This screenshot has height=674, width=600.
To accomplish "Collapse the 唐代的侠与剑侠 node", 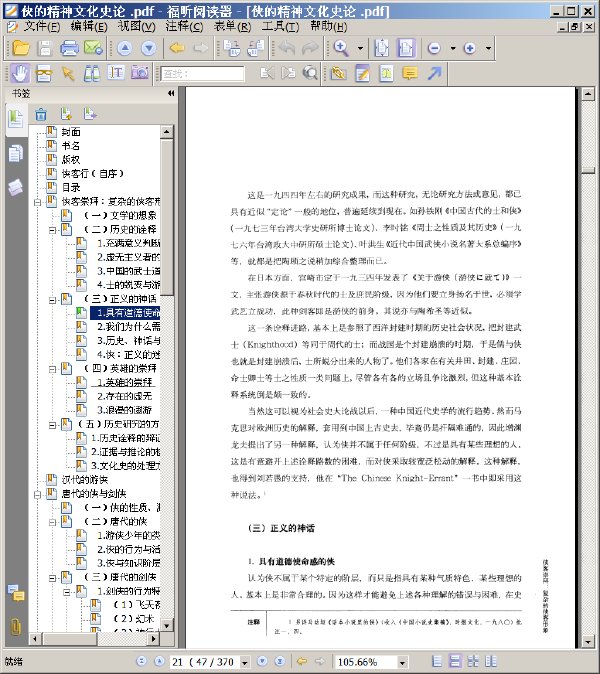I will [x=37, y=494].
